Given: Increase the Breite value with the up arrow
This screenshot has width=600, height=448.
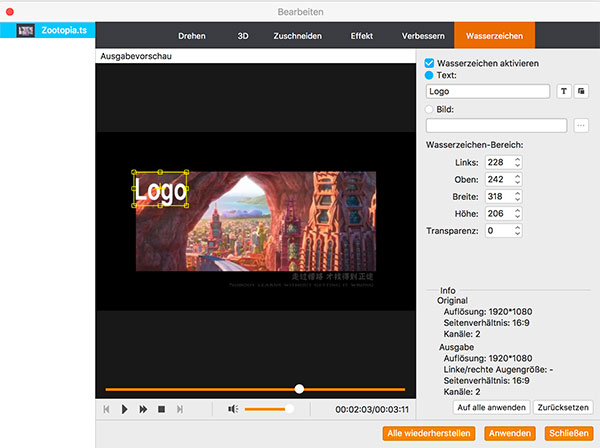Looking at the screenshot, I should (x=517, y=194).
